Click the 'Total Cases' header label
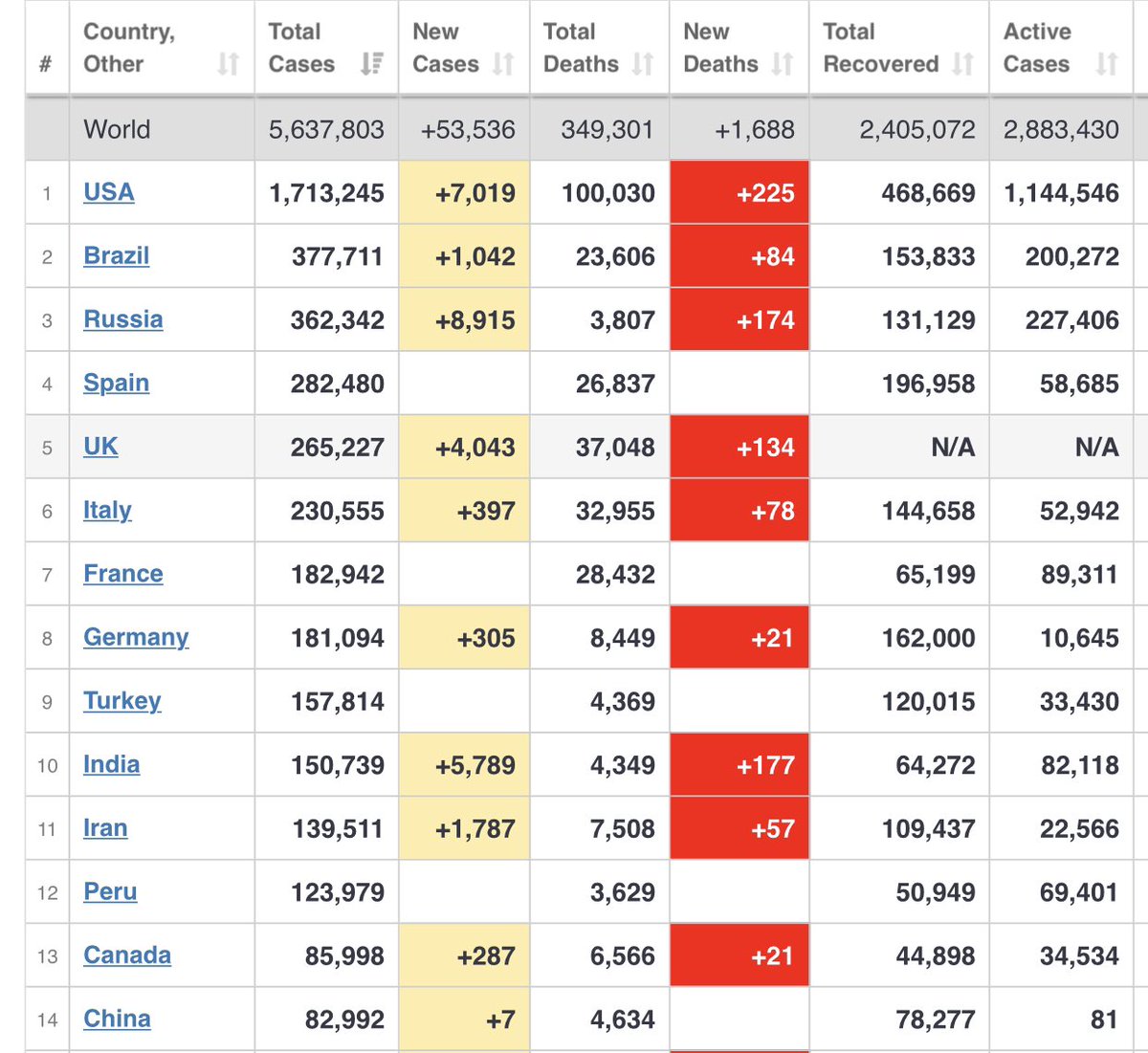The height and width of the screenshot is (1053, 1148). [301, 48]
